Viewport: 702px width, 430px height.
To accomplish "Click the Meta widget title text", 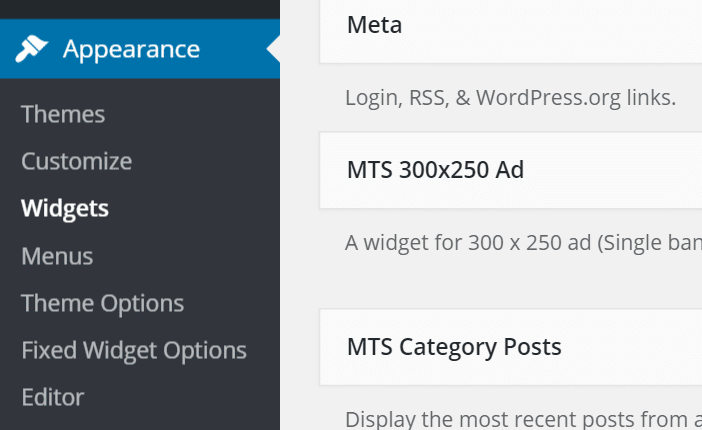I will pos(374,25).
